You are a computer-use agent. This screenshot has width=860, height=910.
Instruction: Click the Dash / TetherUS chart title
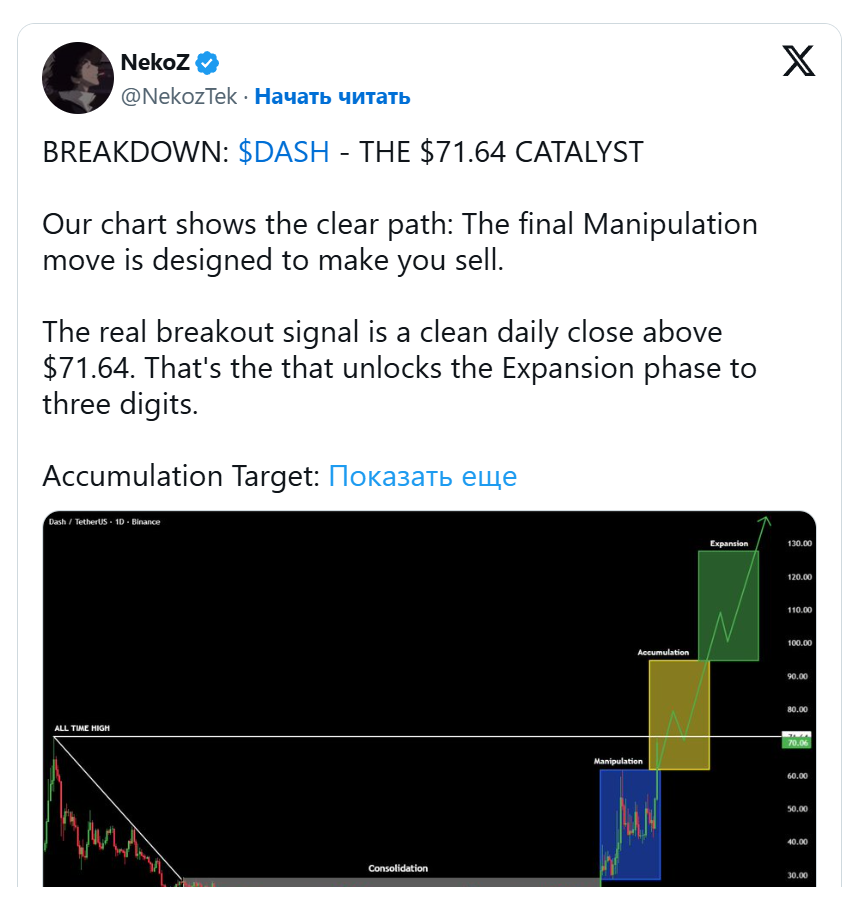click(x=104, y=522)
